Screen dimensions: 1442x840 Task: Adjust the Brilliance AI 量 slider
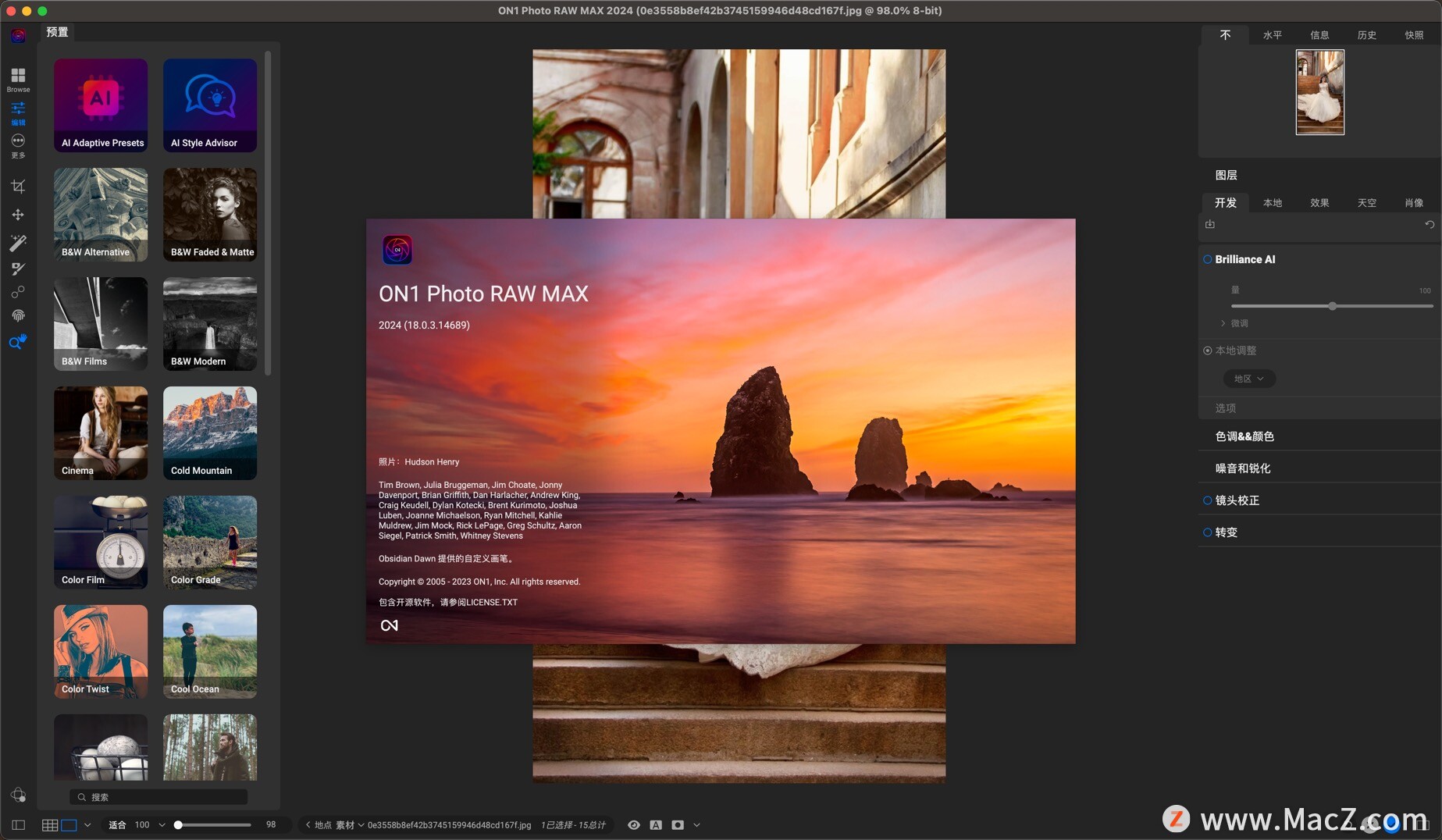[1332, 306]
